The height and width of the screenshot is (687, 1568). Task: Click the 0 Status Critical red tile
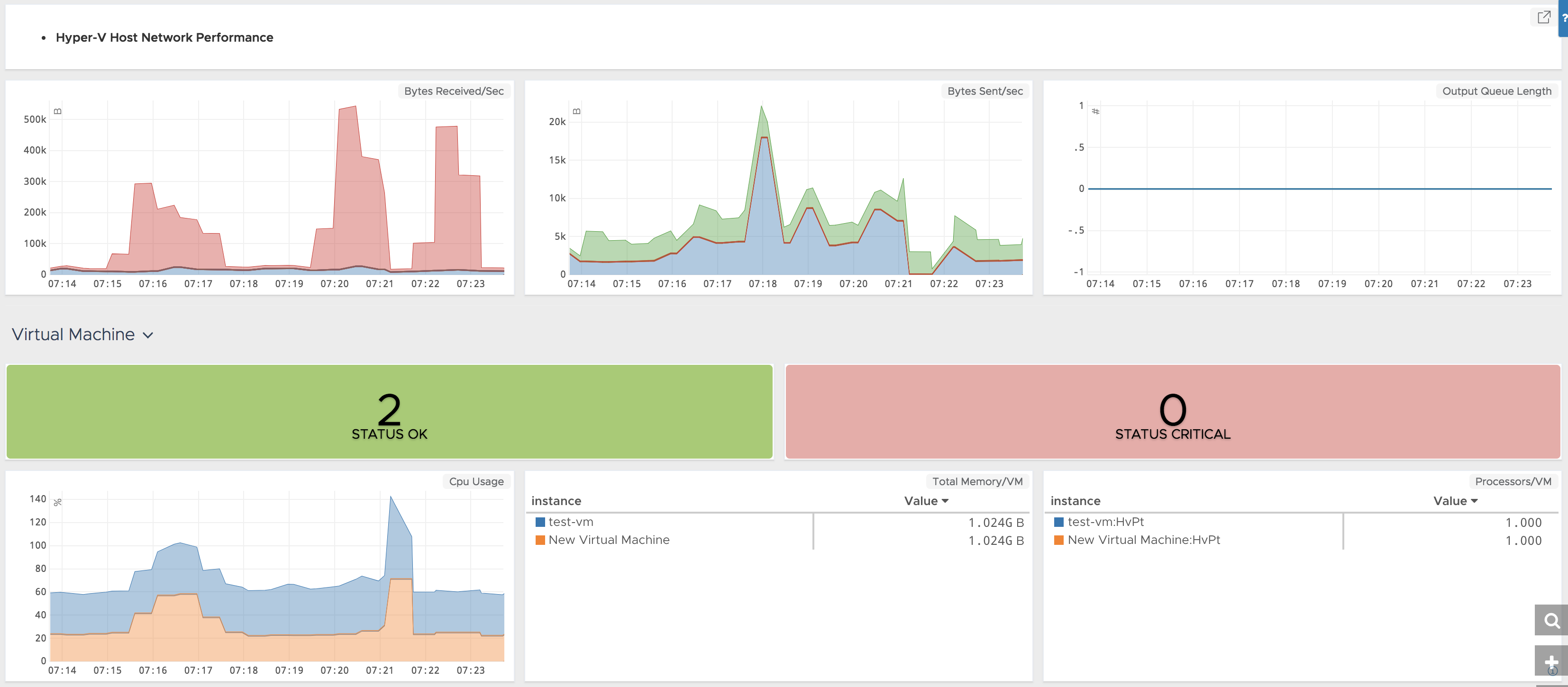(x=1173, y=412)
